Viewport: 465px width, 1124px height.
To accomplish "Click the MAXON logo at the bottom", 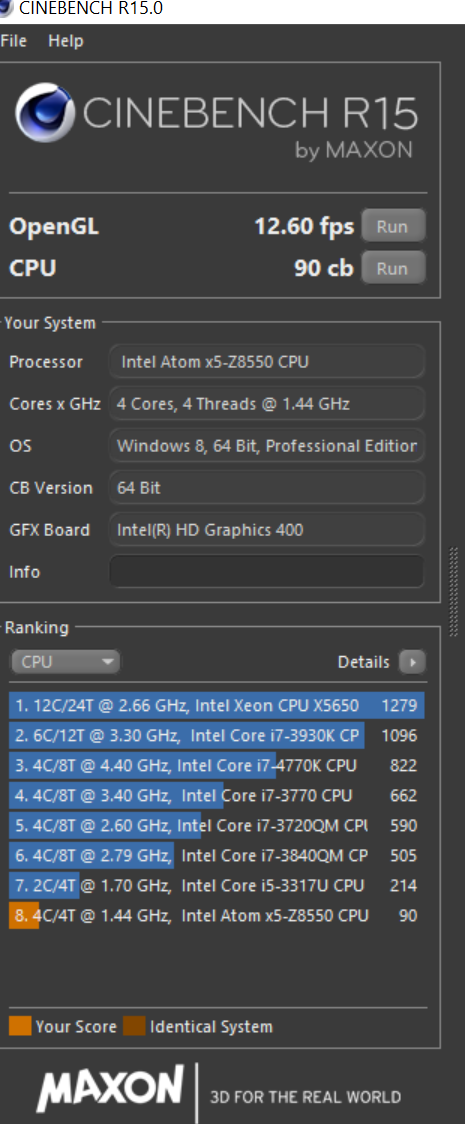I will (x=110, y=1087).
